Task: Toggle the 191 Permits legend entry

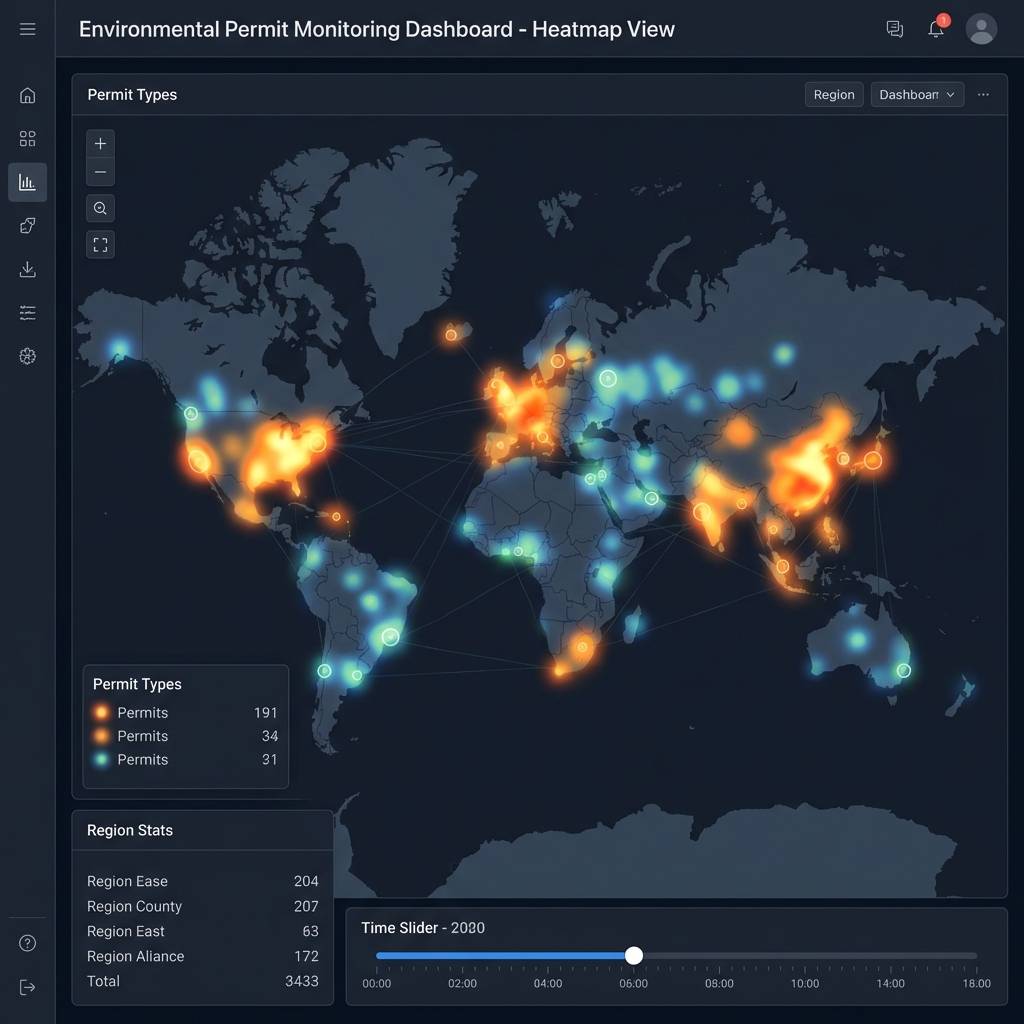Action: [x=185, y=712]
